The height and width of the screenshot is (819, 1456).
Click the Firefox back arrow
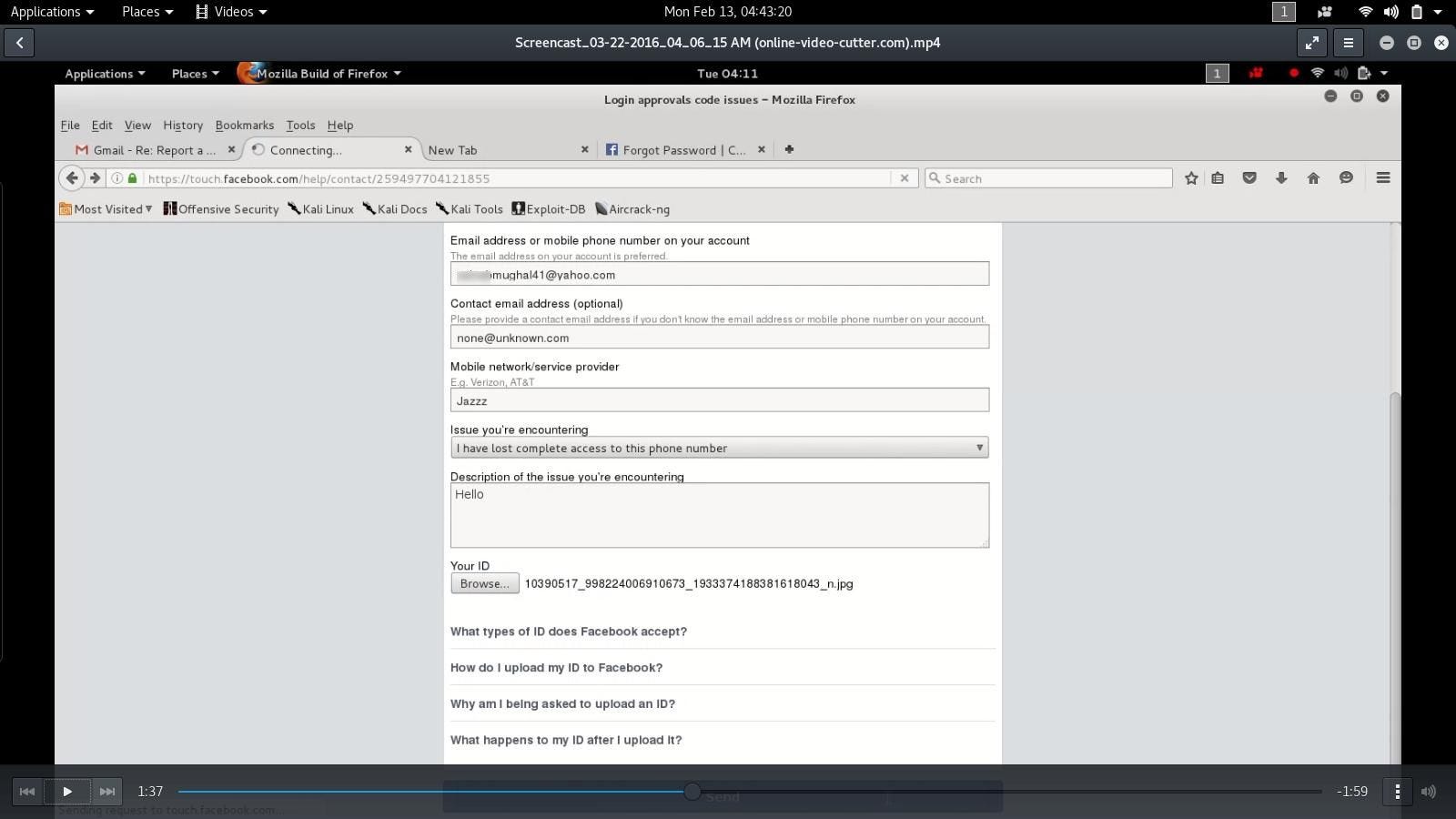click(x=72, y=178)
